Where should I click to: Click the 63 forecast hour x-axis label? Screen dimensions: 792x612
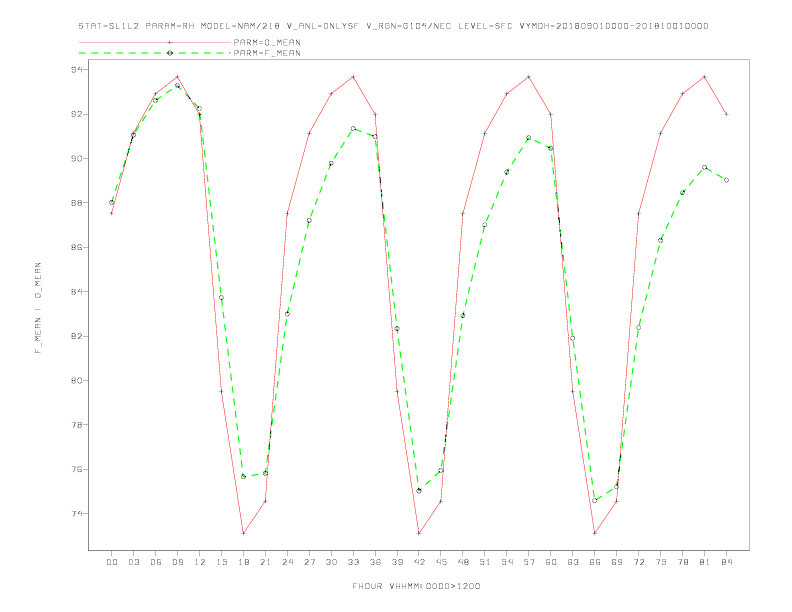click(573, 562)
